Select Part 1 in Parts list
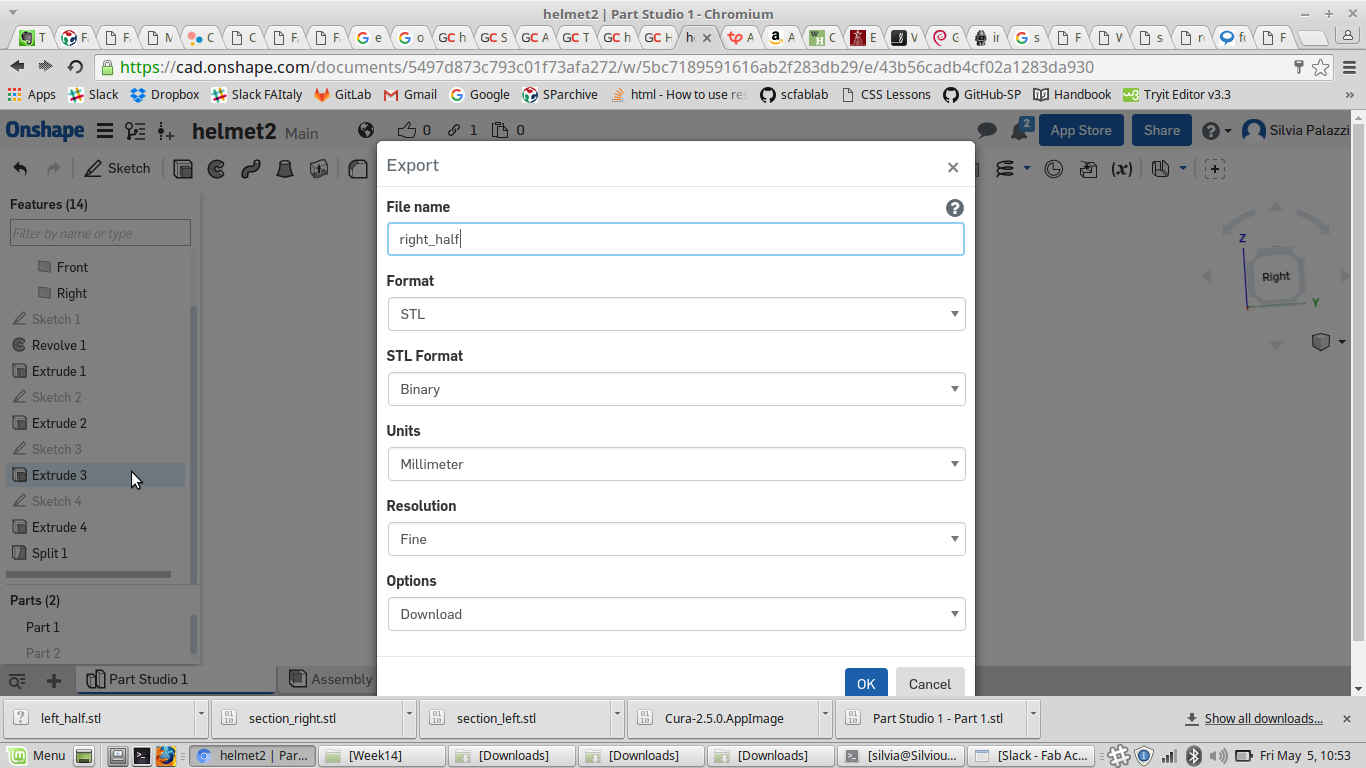 click(x=42, y=627)
